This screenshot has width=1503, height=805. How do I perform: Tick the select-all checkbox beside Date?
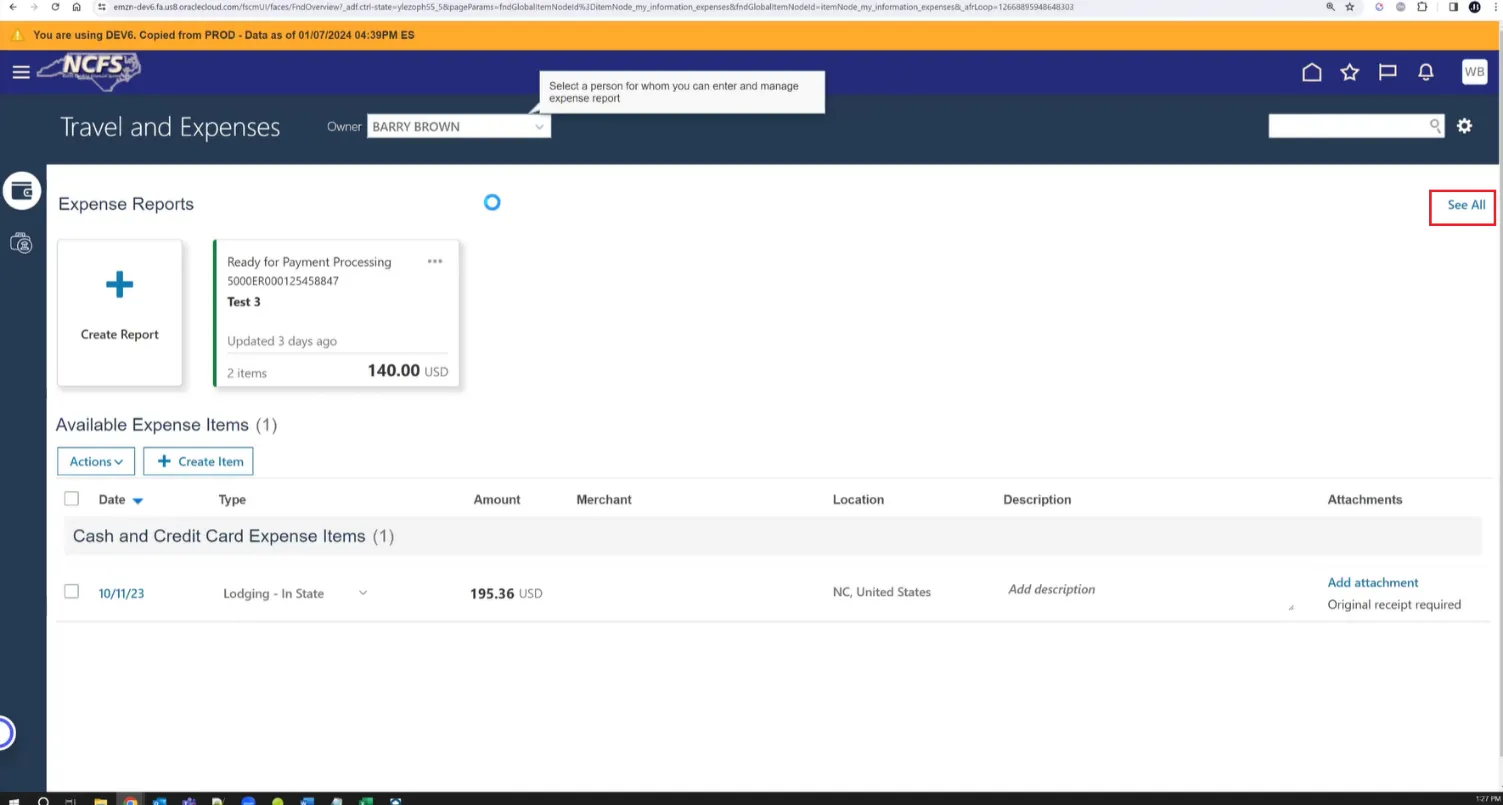[71, 499]
